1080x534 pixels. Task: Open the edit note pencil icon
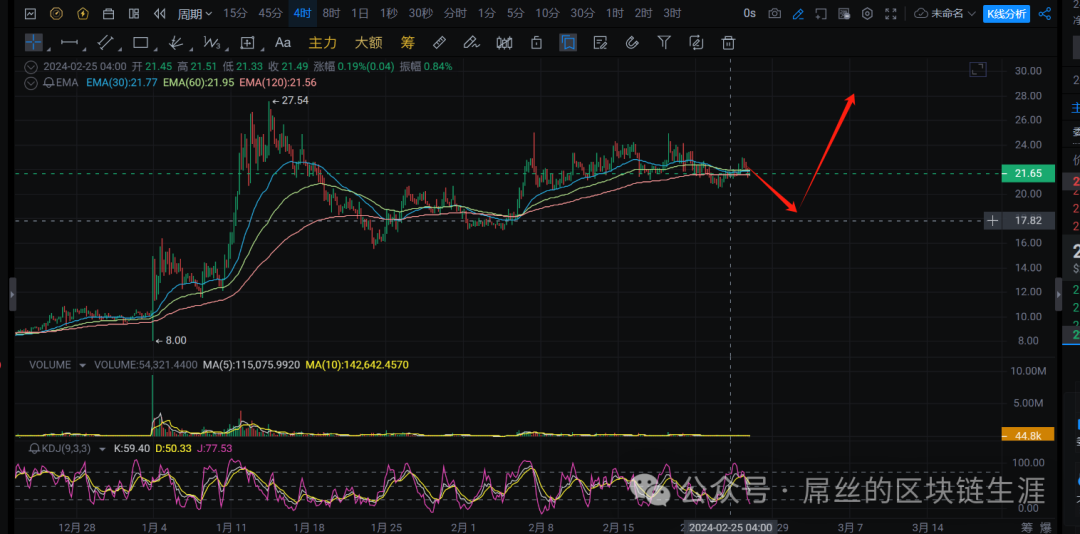(600, 43)
